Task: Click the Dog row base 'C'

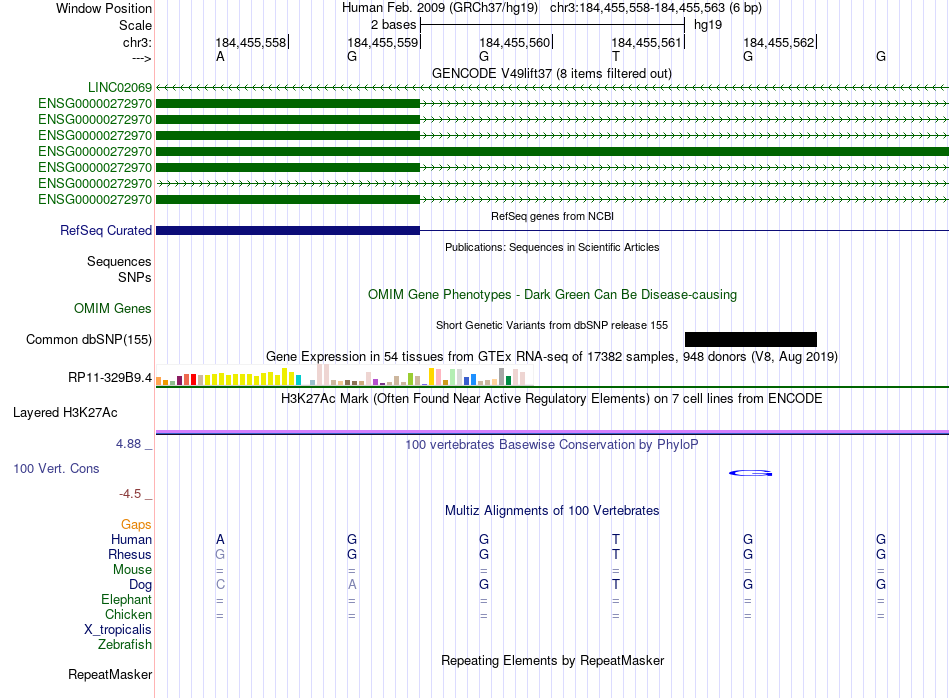Action: pos(220,585)
